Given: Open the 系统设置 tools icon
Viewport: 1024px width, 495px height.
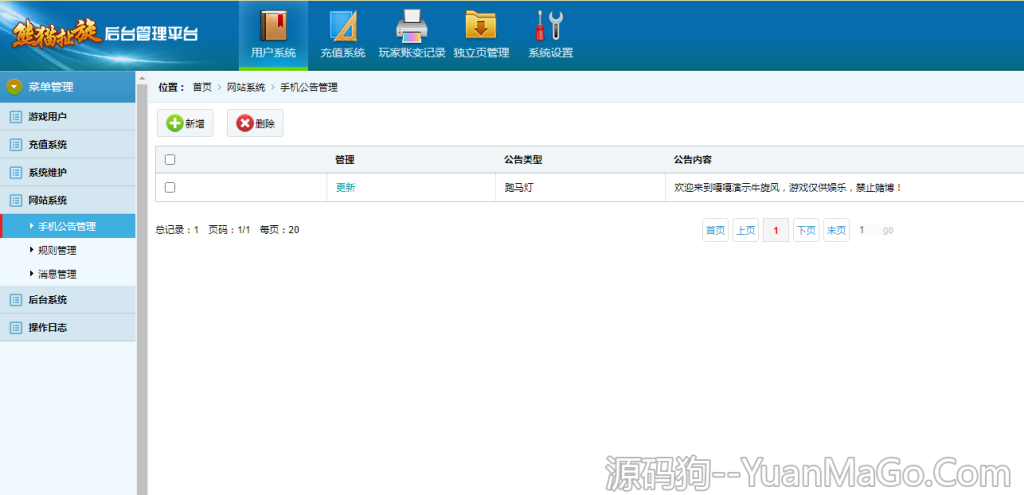Looking at the screenshot, I should click(x=551, y=26).
